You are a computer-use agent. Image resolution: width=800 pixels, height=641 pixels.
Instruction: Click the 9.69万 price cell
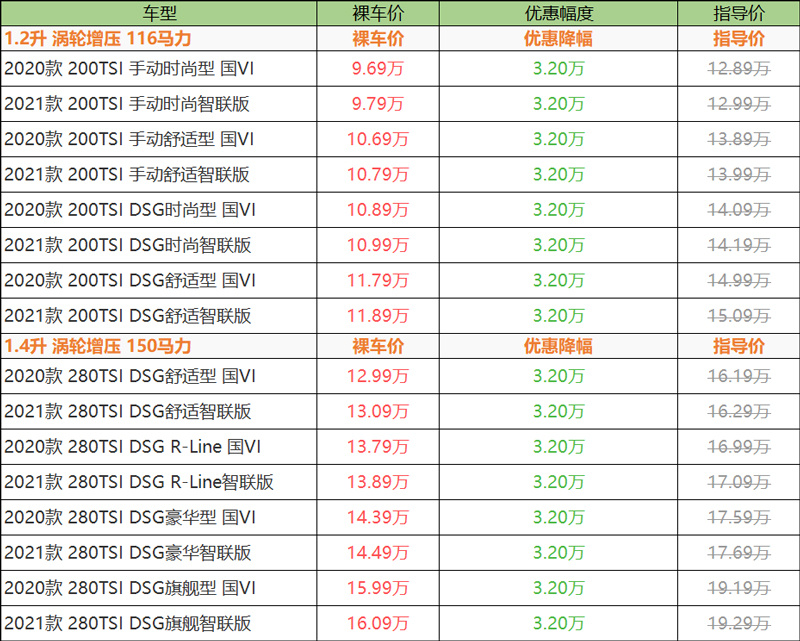tap(378, 68)
